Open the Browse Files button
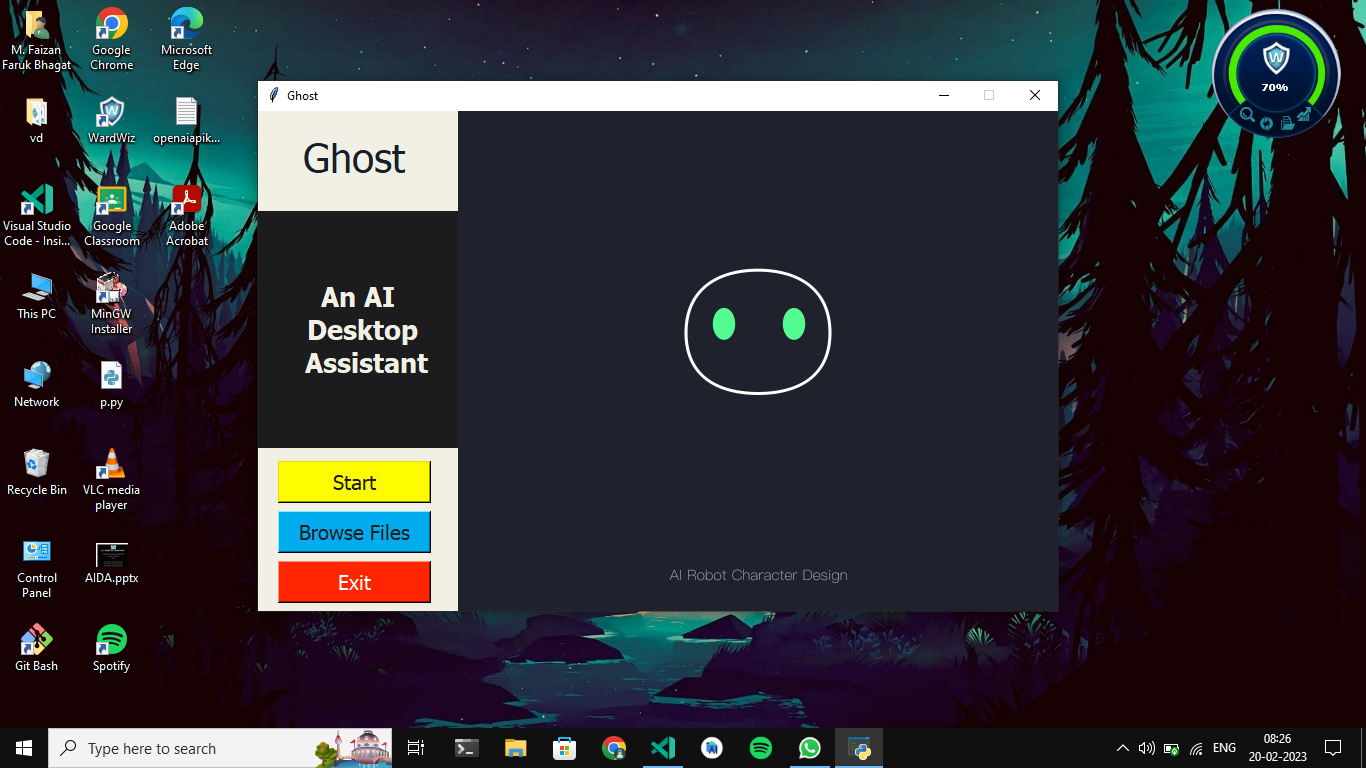 pyautogui.click(x=354, y=532)
